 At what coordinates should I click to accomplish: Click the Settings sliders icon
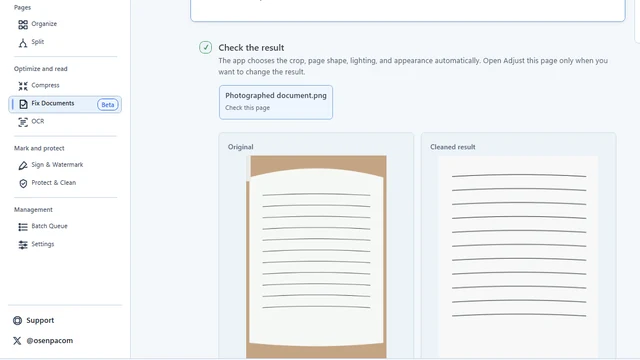[x=23, y=244]
